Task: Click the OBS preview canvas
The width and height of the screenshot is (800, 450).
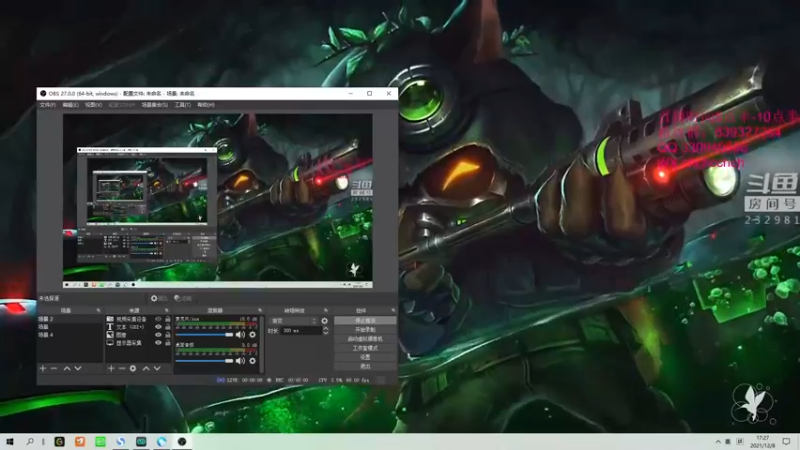Action: coord(217,201)
